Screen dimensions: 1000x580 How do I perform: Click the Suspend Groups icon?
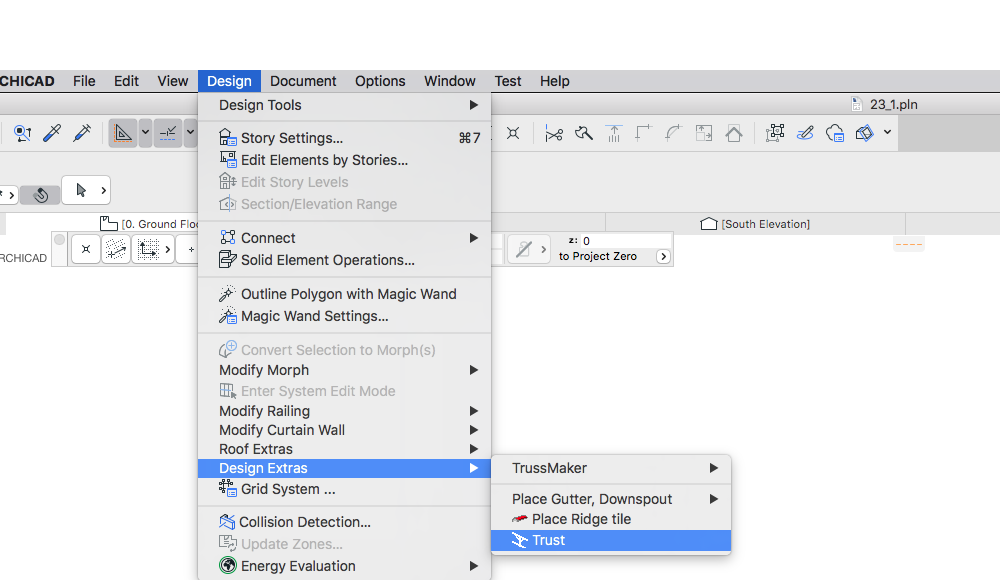[x=775, y=133]
